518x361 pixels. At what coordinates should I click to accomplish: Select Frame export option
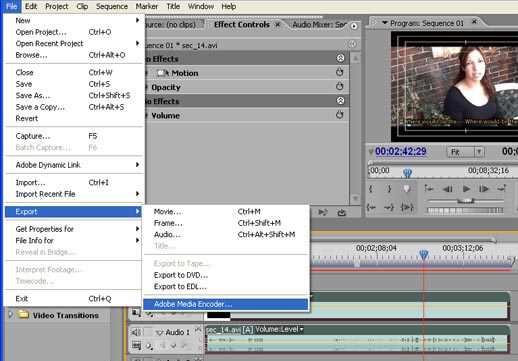(x=226, y=223)
